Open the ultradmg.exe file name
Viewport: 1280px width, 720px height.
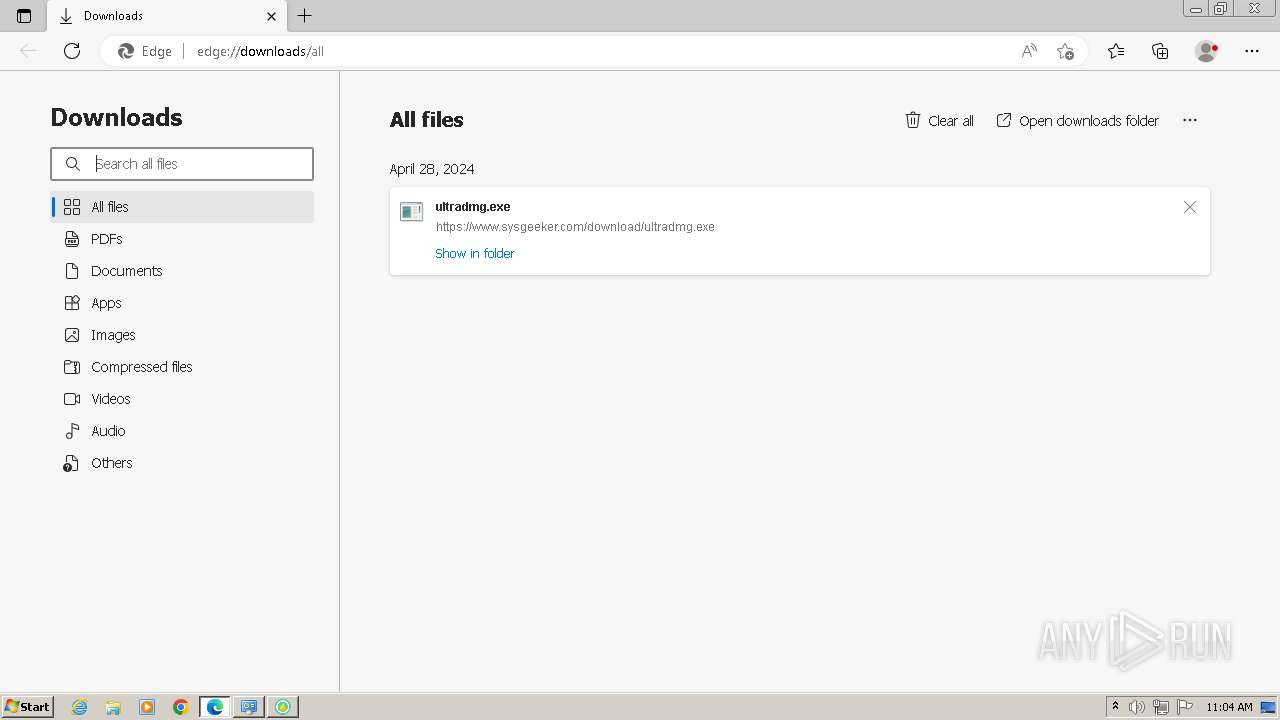[x=473, y=207]
